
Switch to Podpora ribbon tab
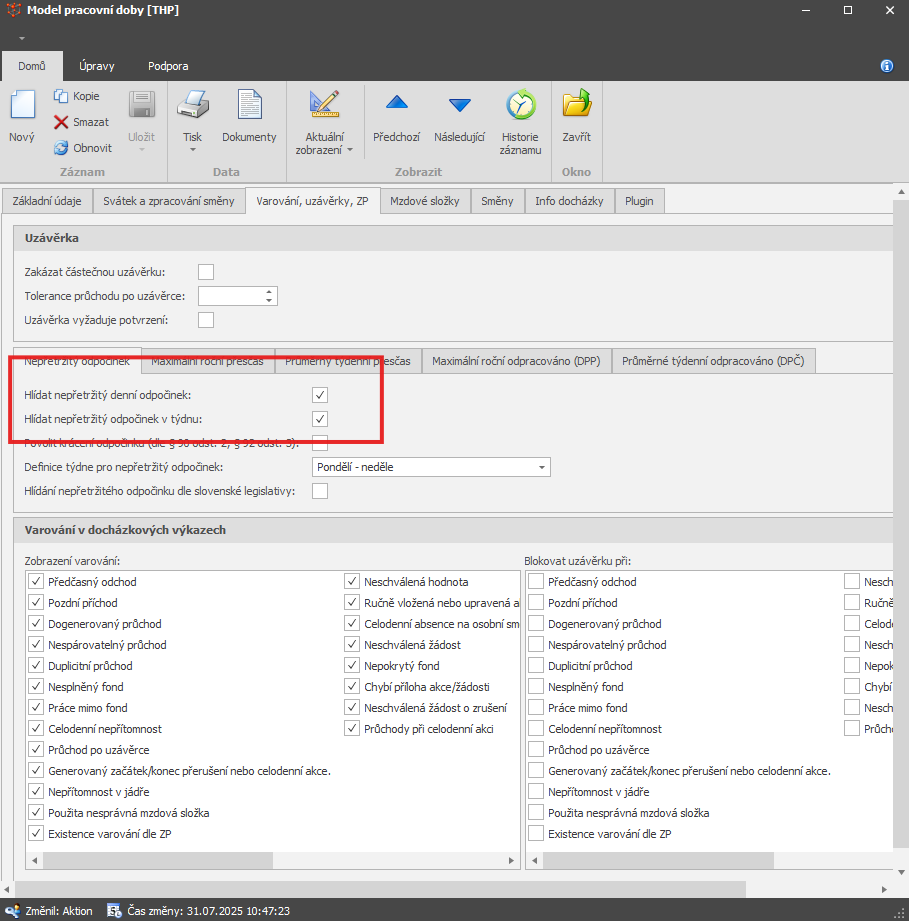tap(168, 66)
